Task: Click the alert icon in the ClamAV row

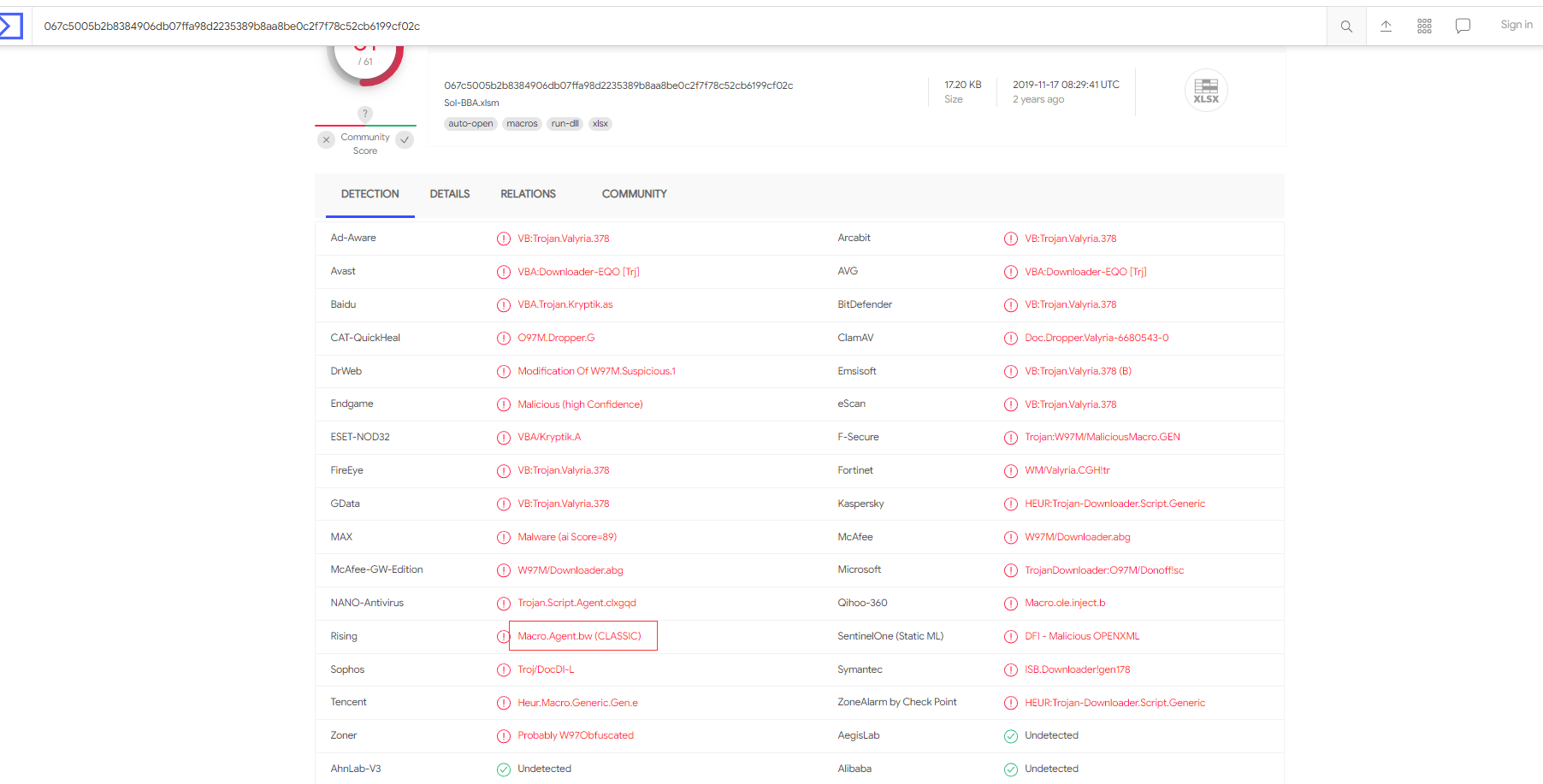Action: click(x=1011, y=338)
